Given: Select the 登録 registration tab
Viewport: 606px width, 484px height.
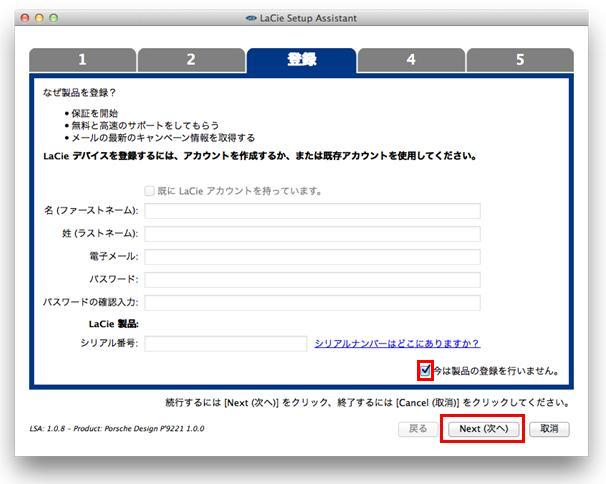Looking at the screenshot, I should coord(301,60).
